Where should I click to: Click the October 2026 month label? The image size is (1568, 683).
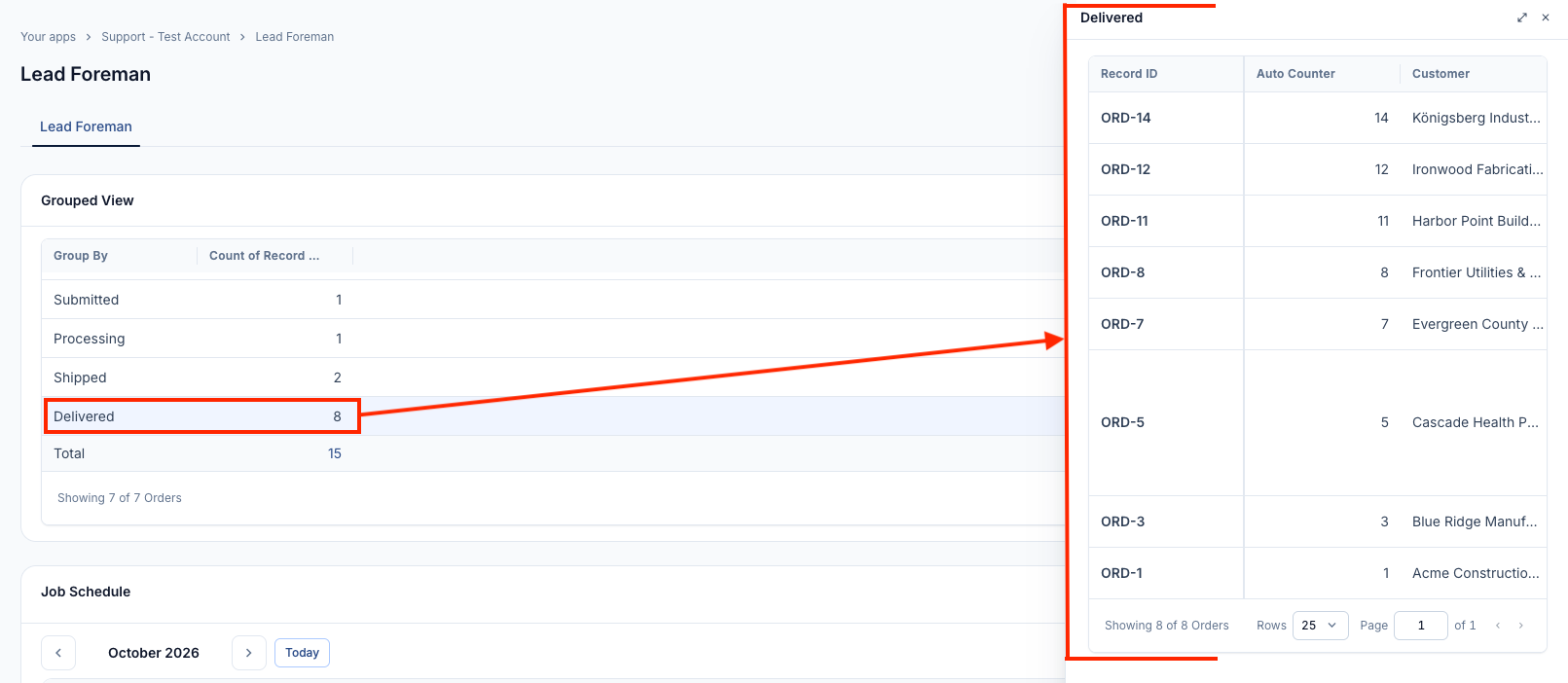coord(154,653)
